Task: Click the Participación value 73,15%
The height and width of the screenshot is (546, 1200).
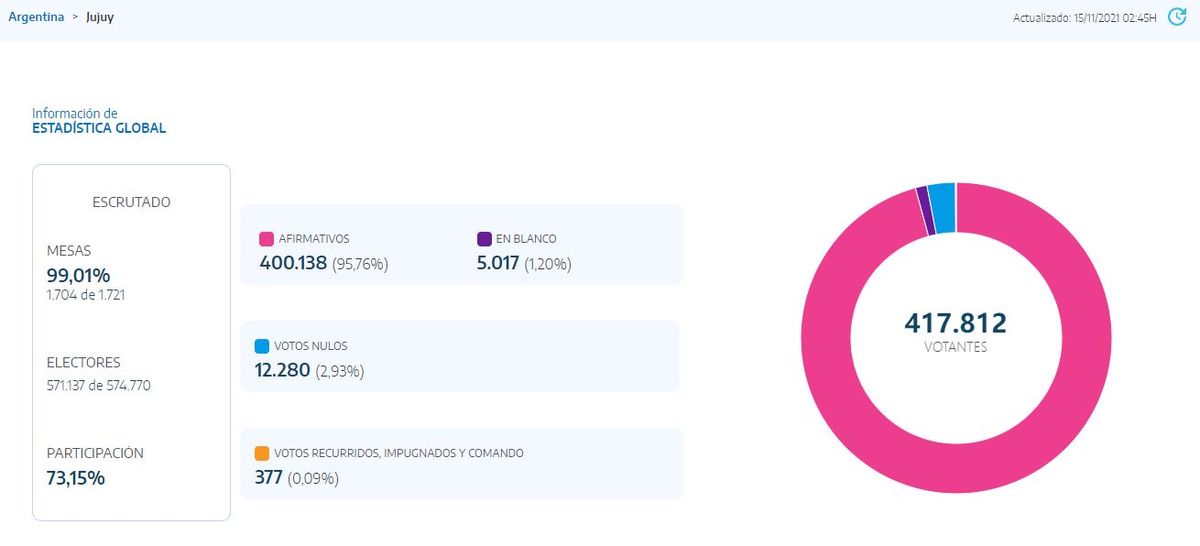Action: 76,477
